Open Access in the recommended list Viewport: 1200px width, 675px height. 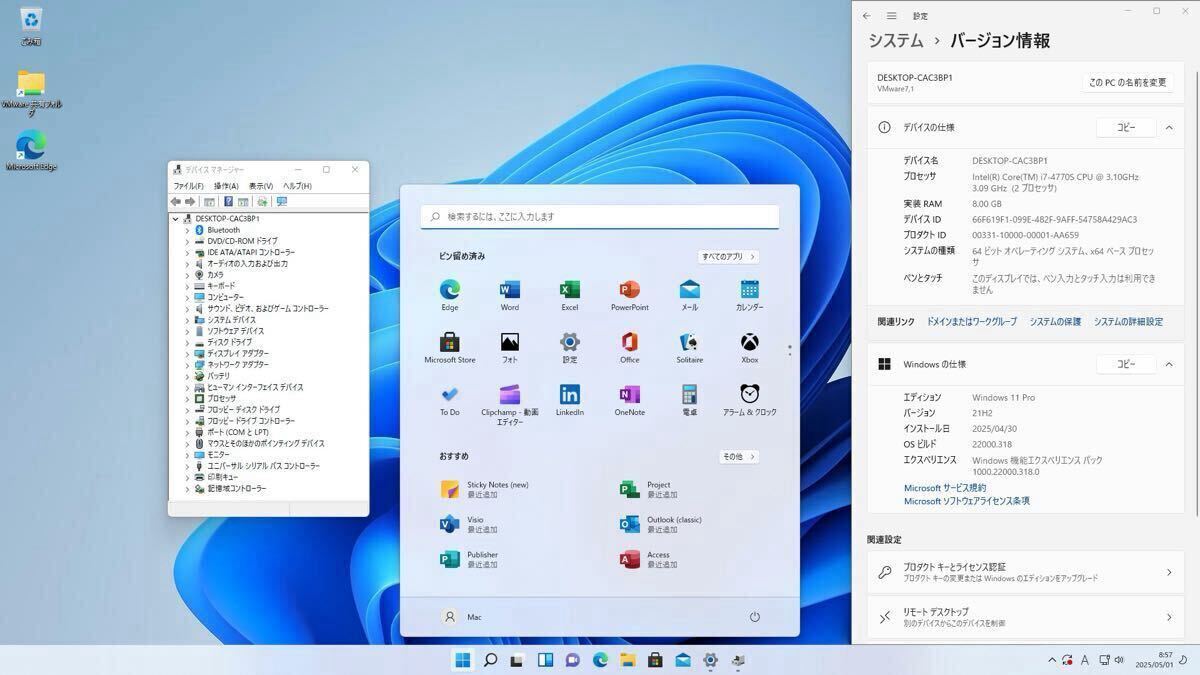tap(648, 559)
